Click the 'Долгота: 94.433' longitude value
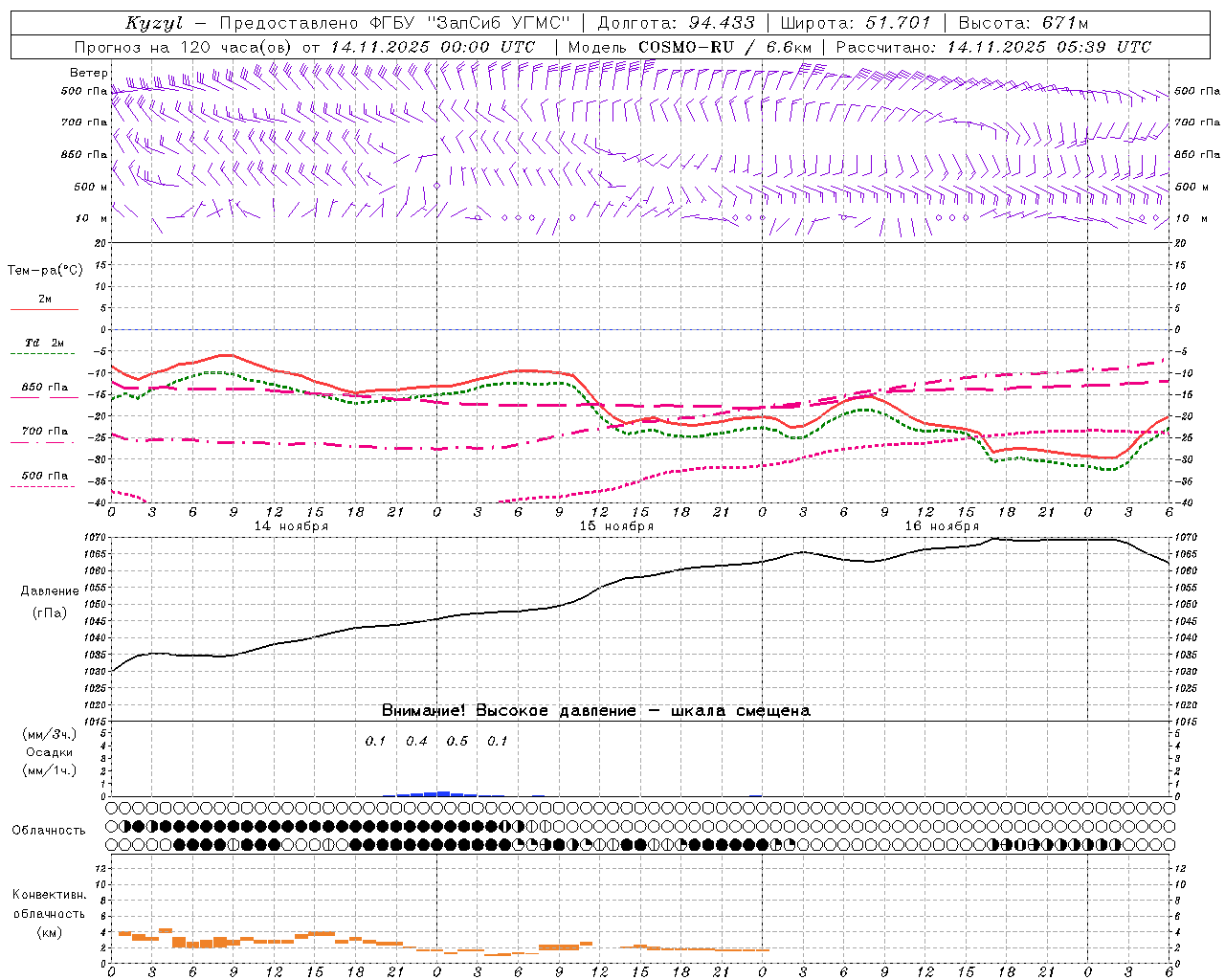 coord(677,23)
